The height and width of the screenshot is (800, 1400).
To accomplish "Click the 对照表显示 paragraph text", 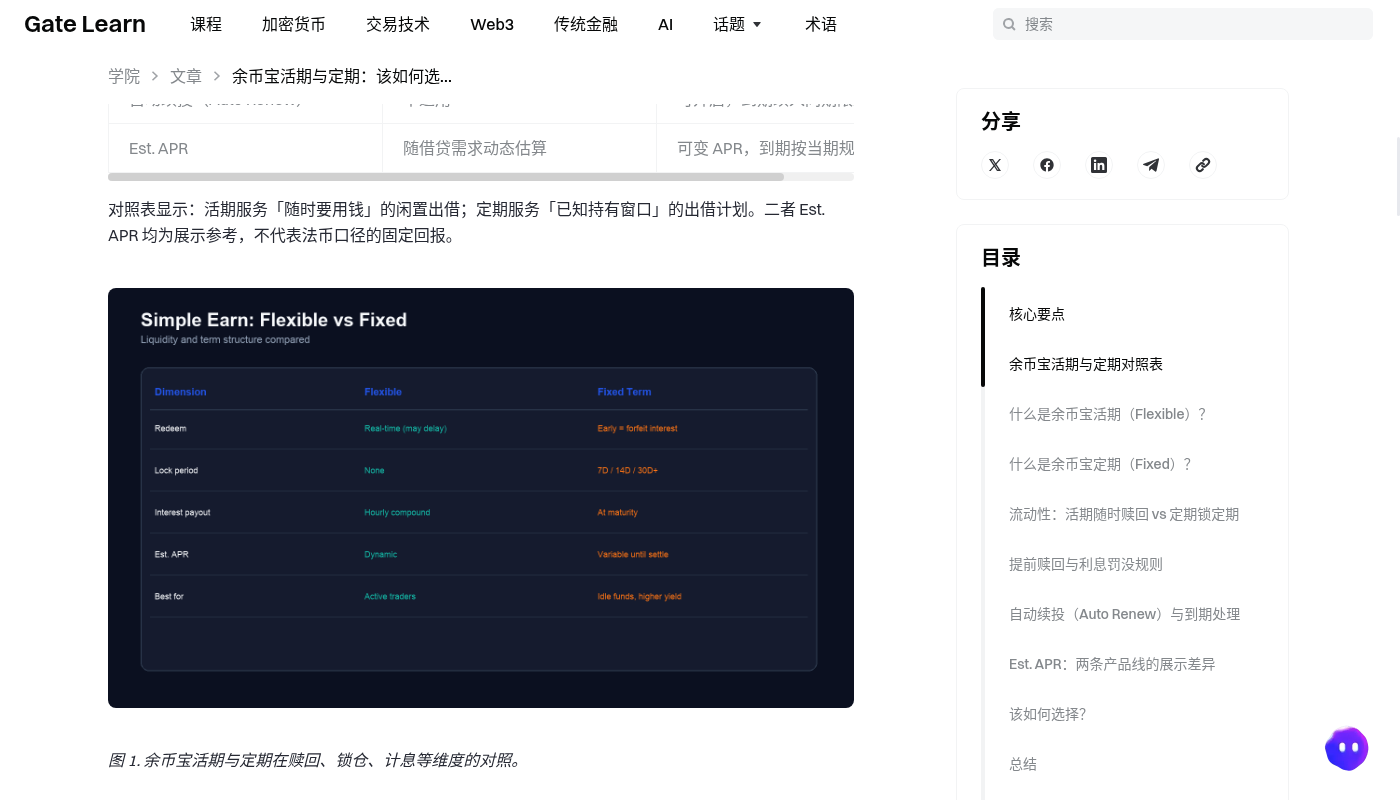I will pyautogui.click(x=467, y=223).
